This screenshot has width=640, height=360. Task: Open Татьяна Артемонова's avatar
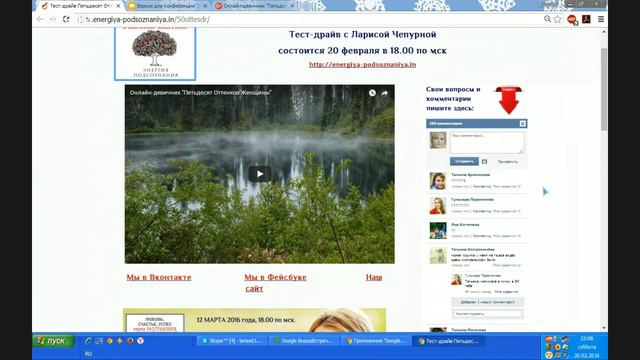click(438, 181)
